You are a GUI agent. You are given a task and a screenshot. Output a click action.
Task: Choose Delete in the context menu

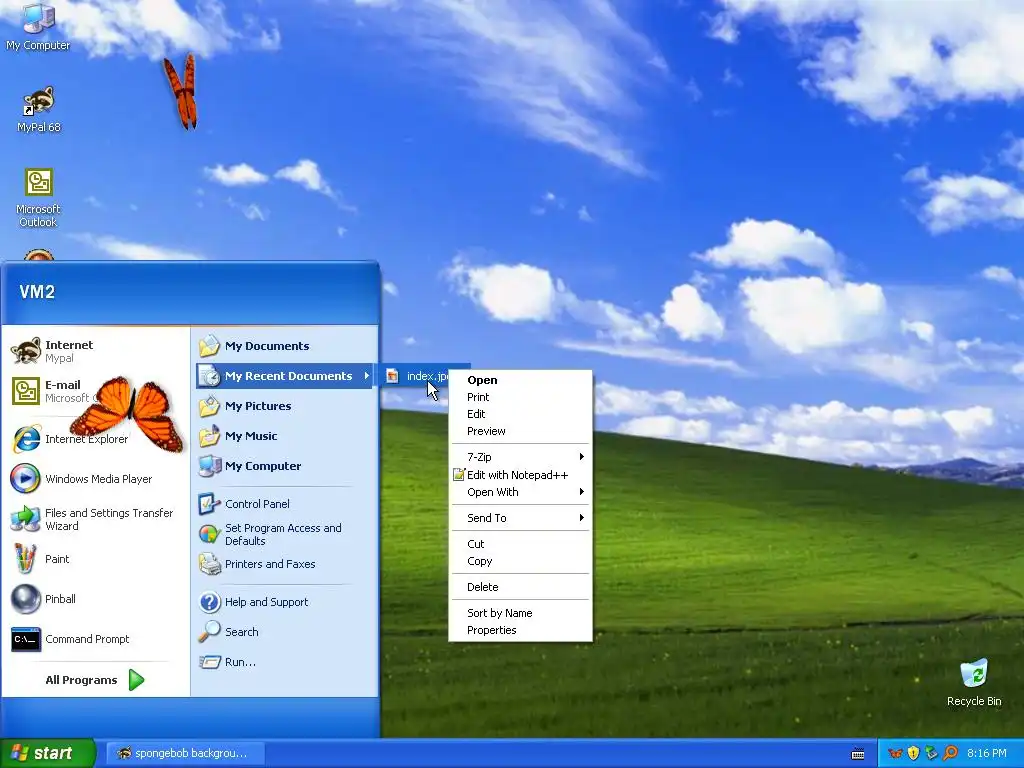(520, 587)
